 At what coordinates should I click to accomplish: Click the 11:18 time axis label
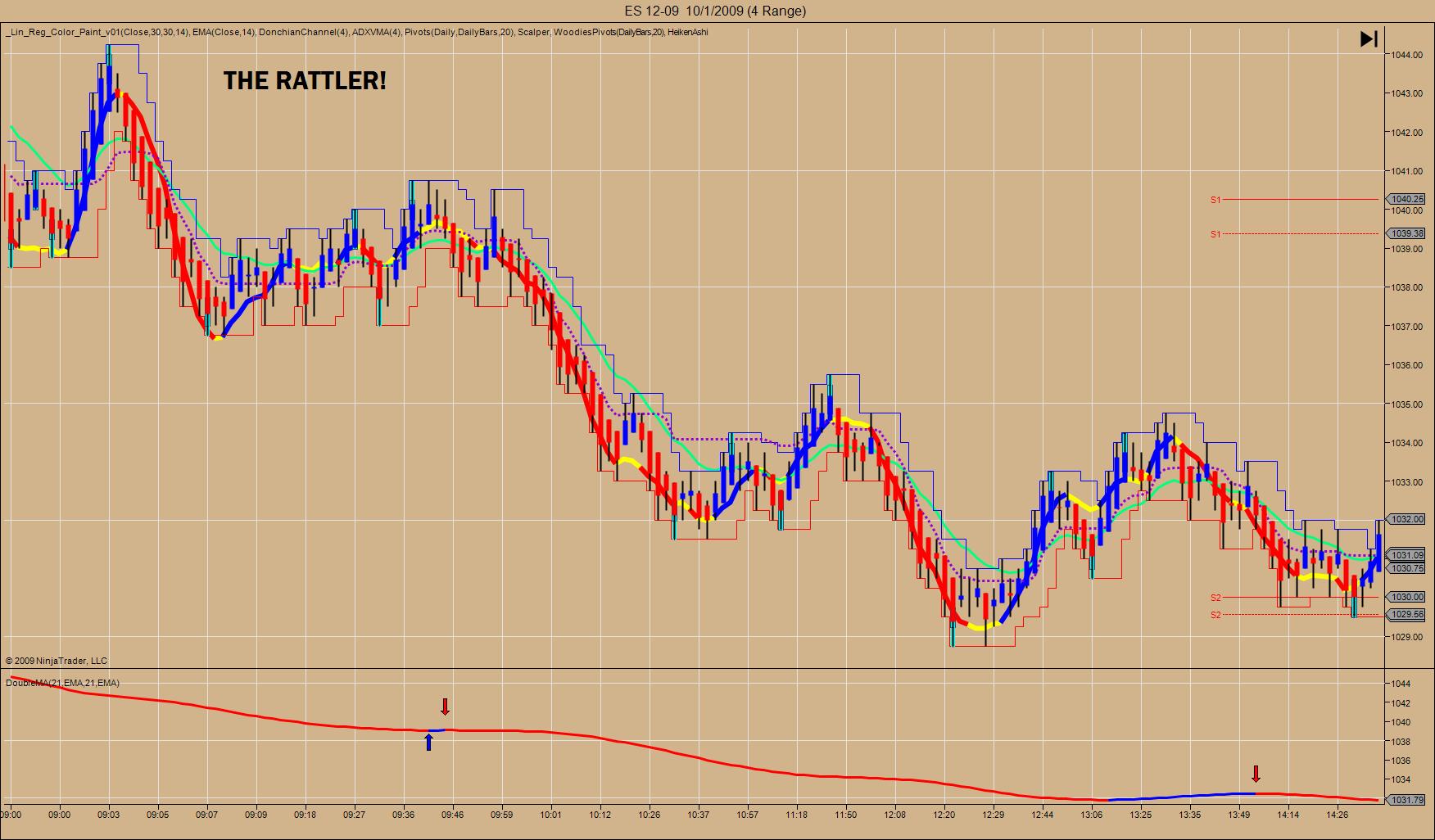797,815
